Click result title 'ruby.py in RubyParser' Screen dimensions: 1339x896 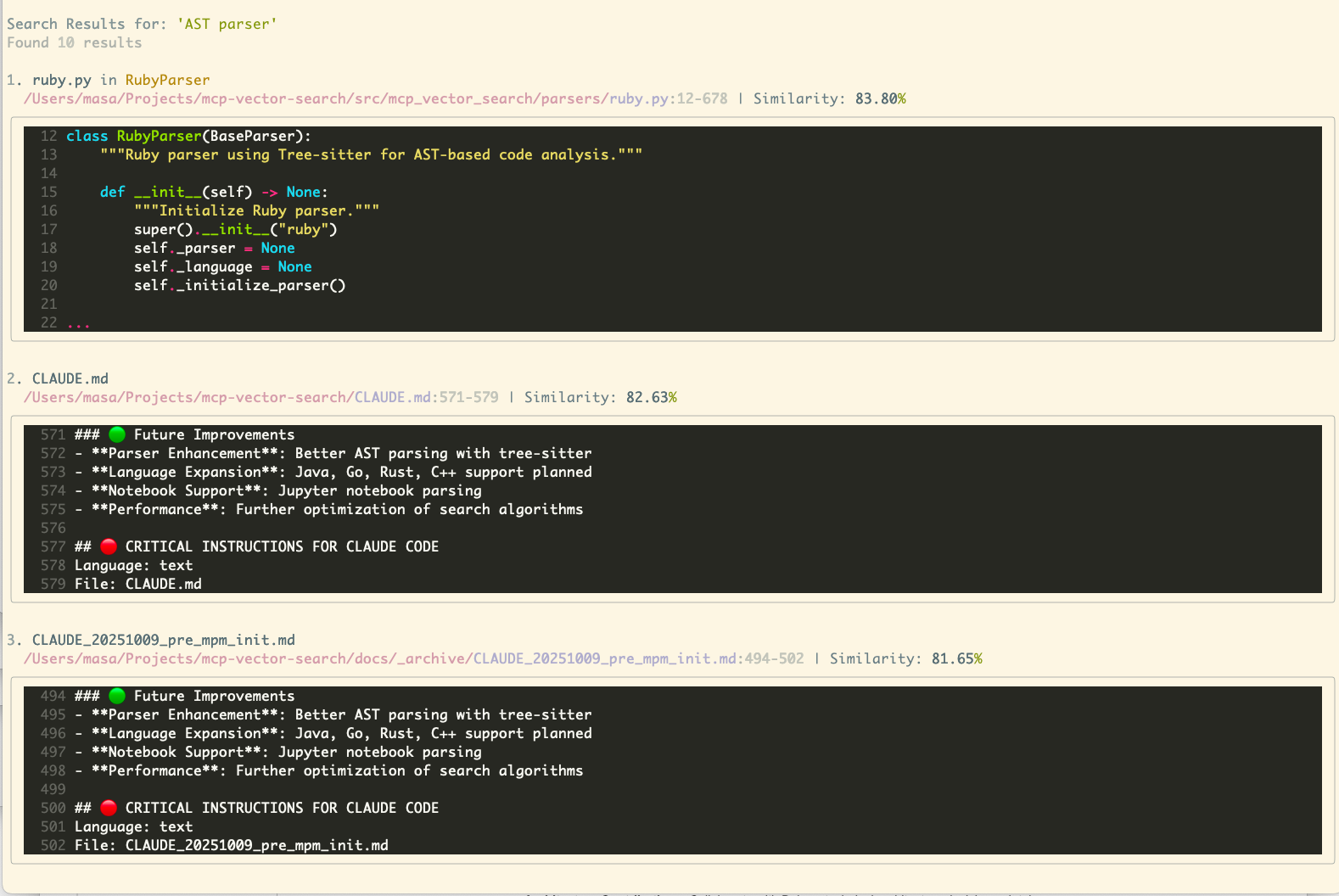point(120,80)
